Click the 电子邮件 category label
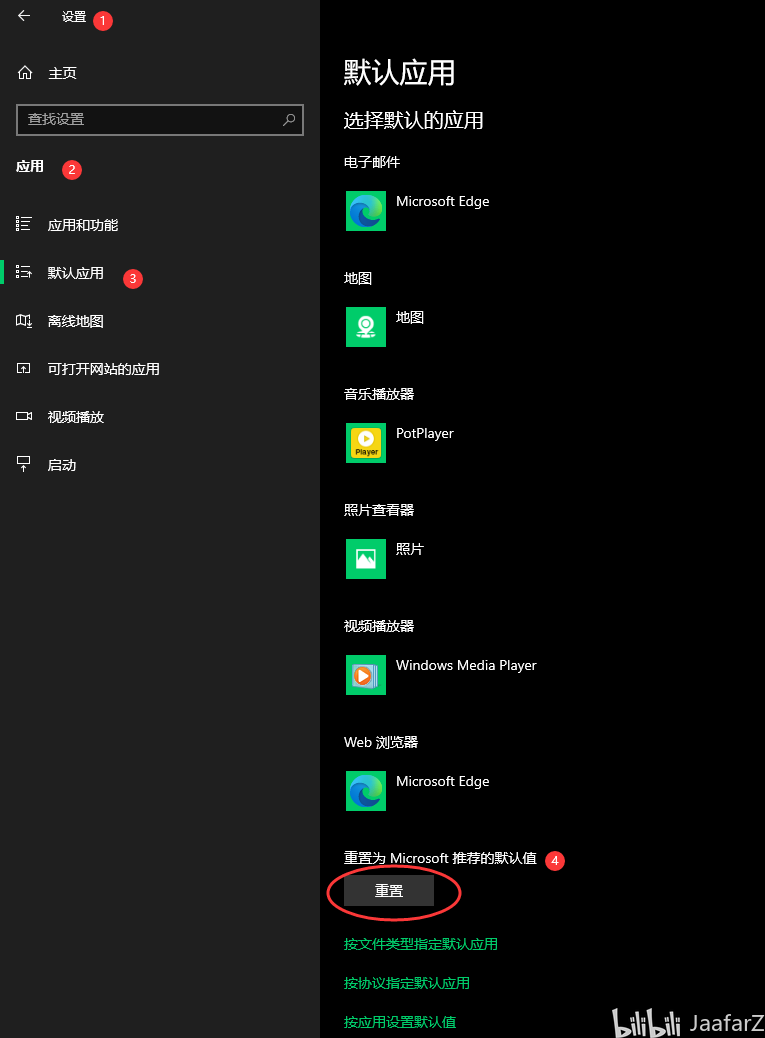 [372, 162]
